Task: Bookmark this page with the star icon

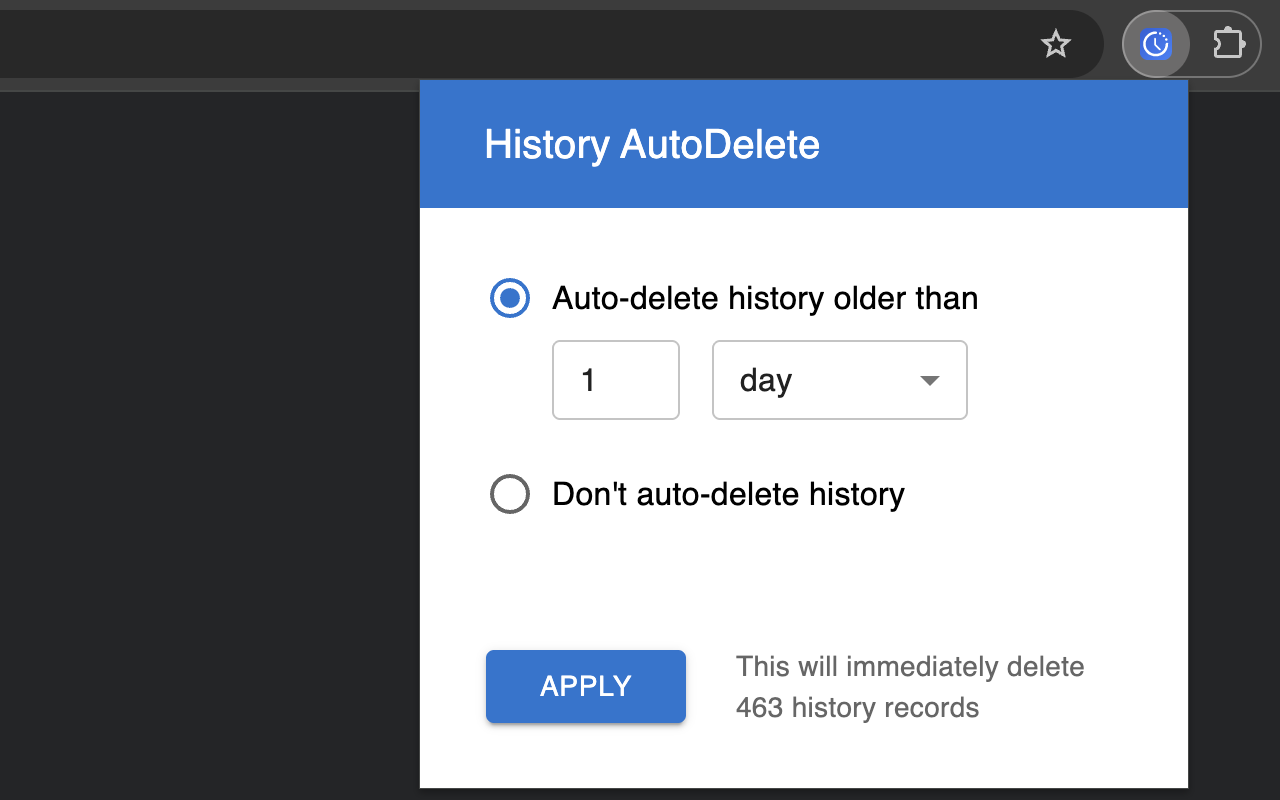Action: coord(1056,44)
